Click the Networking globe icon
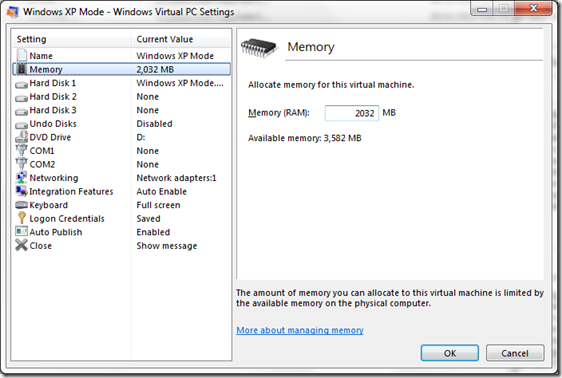 (x=22, y=177)
